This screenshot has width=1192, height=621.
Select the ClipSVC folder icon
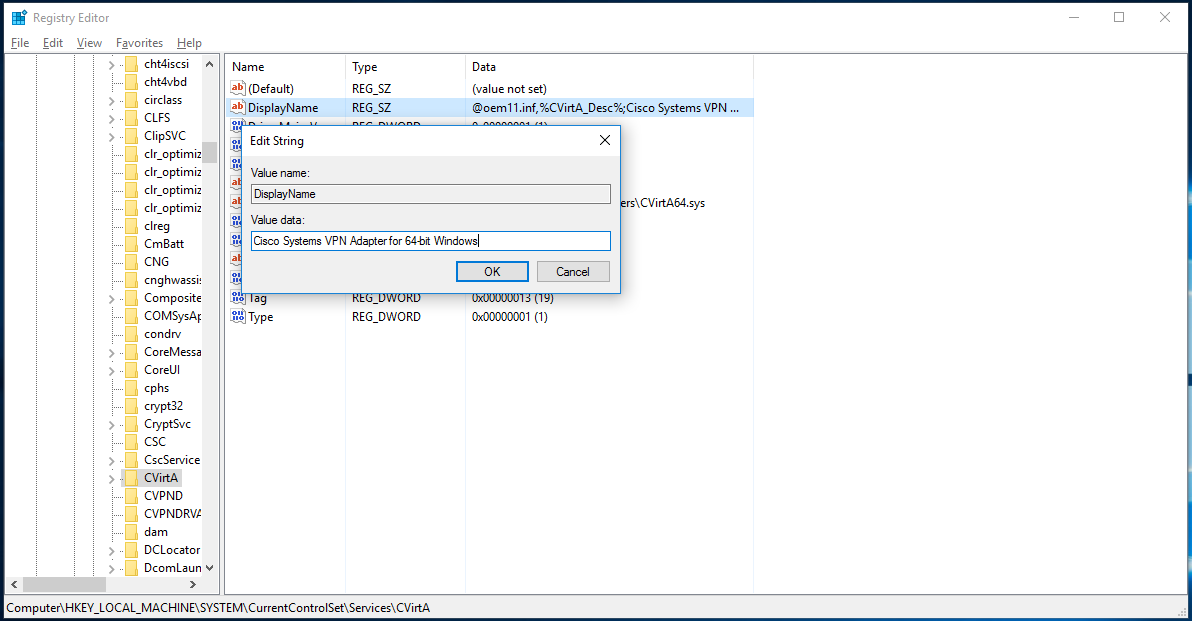point(132,136)
